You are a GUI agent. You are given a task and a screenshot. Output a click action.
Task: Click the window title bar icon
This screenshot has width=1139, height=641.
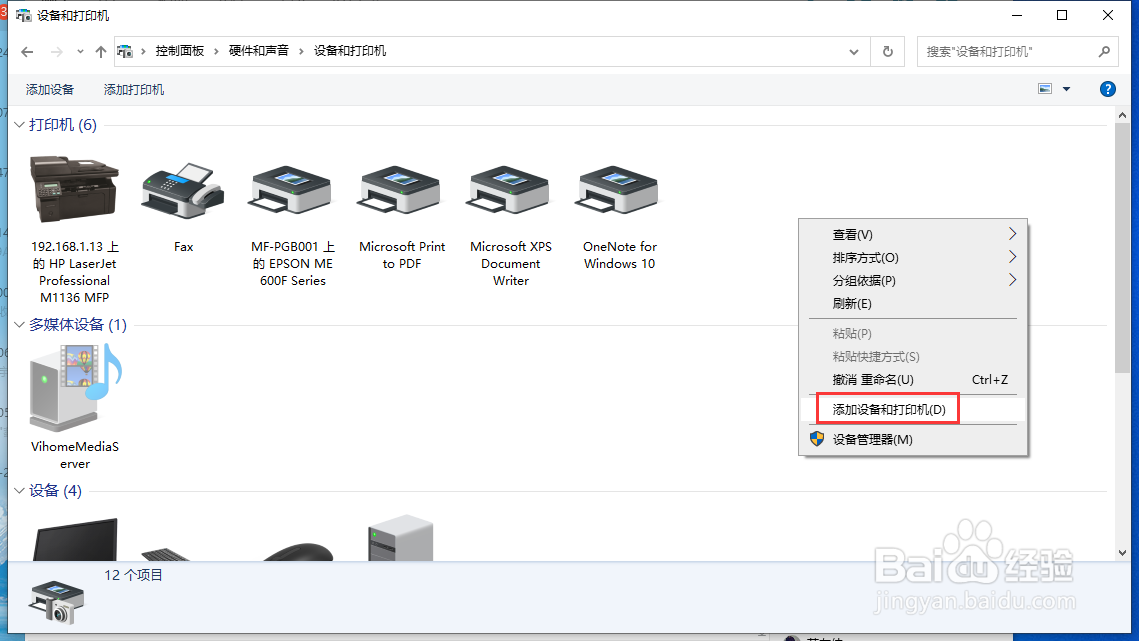(x=23, y=15)
